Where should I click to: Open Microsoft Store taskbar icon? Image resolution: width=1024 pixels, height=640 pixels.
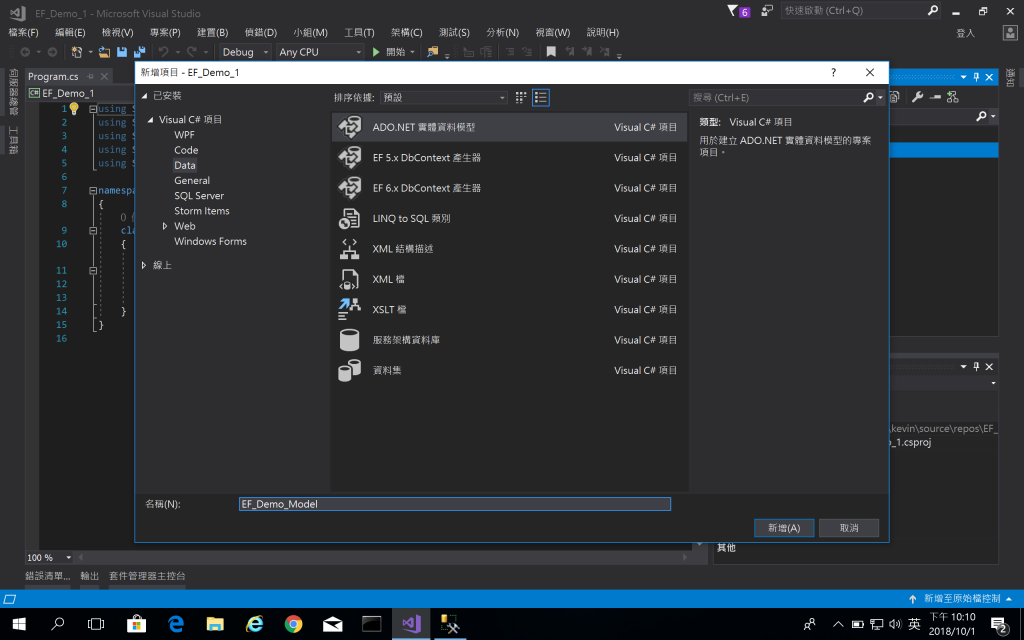[136, 624]
